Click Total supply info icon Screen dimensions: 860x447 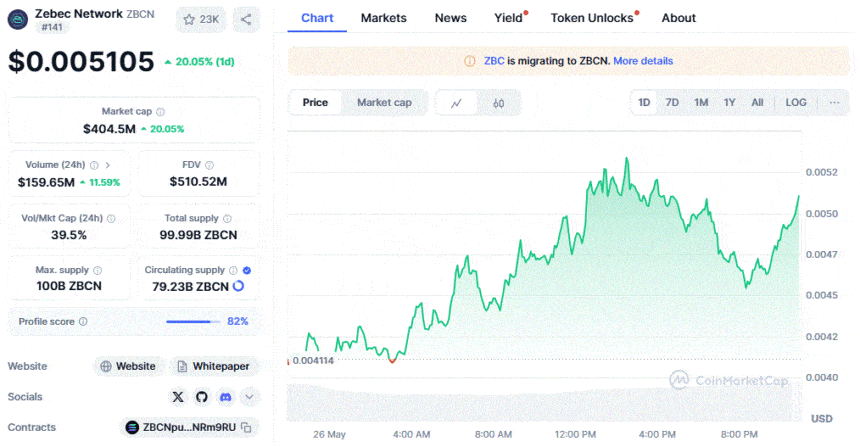click(x=228, y=219)
